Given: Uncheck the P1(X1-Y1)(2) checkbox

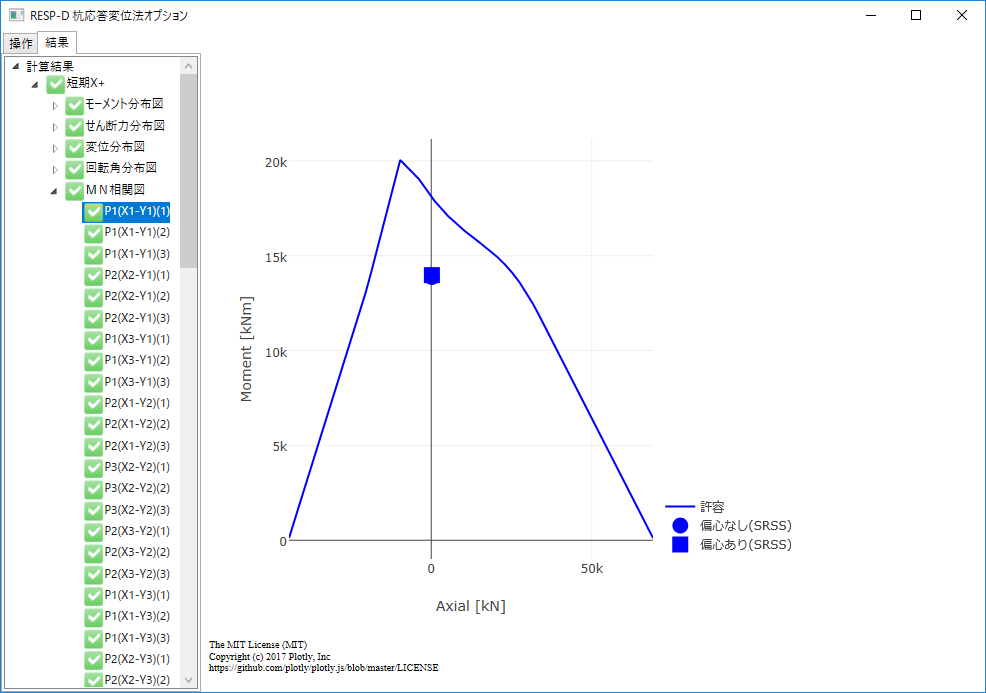Looking at the screenshot, I should pos(93,233).
